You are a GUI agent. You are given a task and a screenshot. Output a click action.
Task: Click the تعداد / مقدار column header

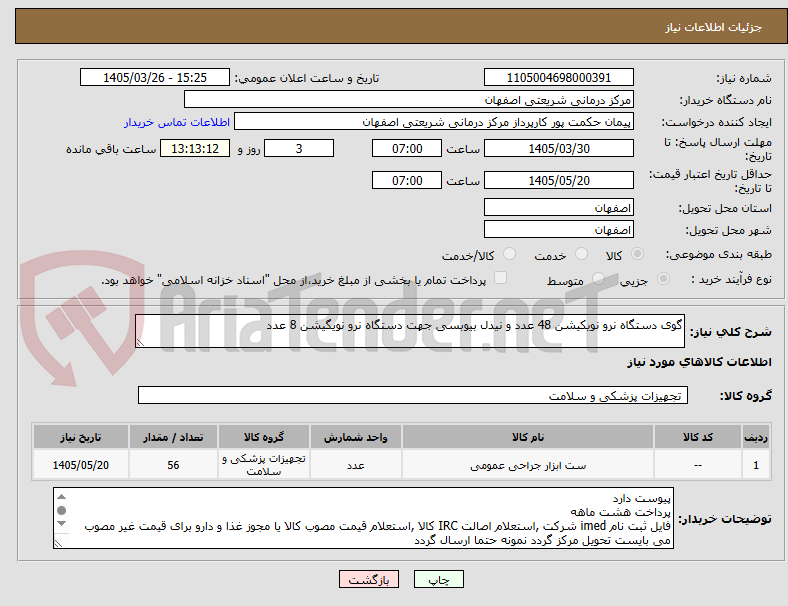[173, 437]
